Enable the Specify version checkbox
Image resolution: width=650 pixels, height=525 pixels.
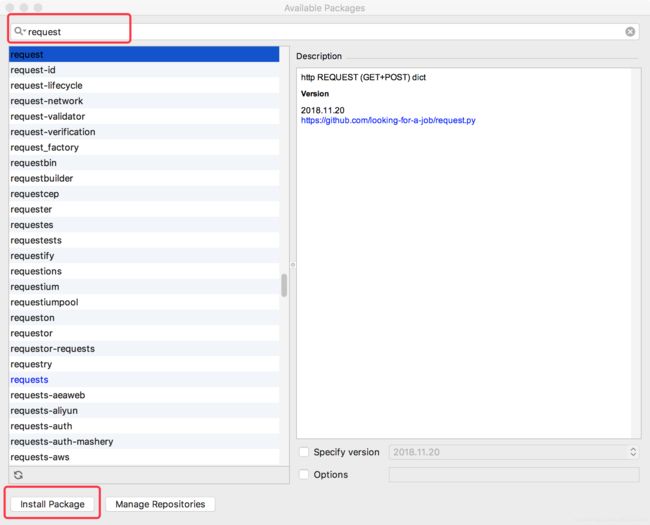point(304,452)
